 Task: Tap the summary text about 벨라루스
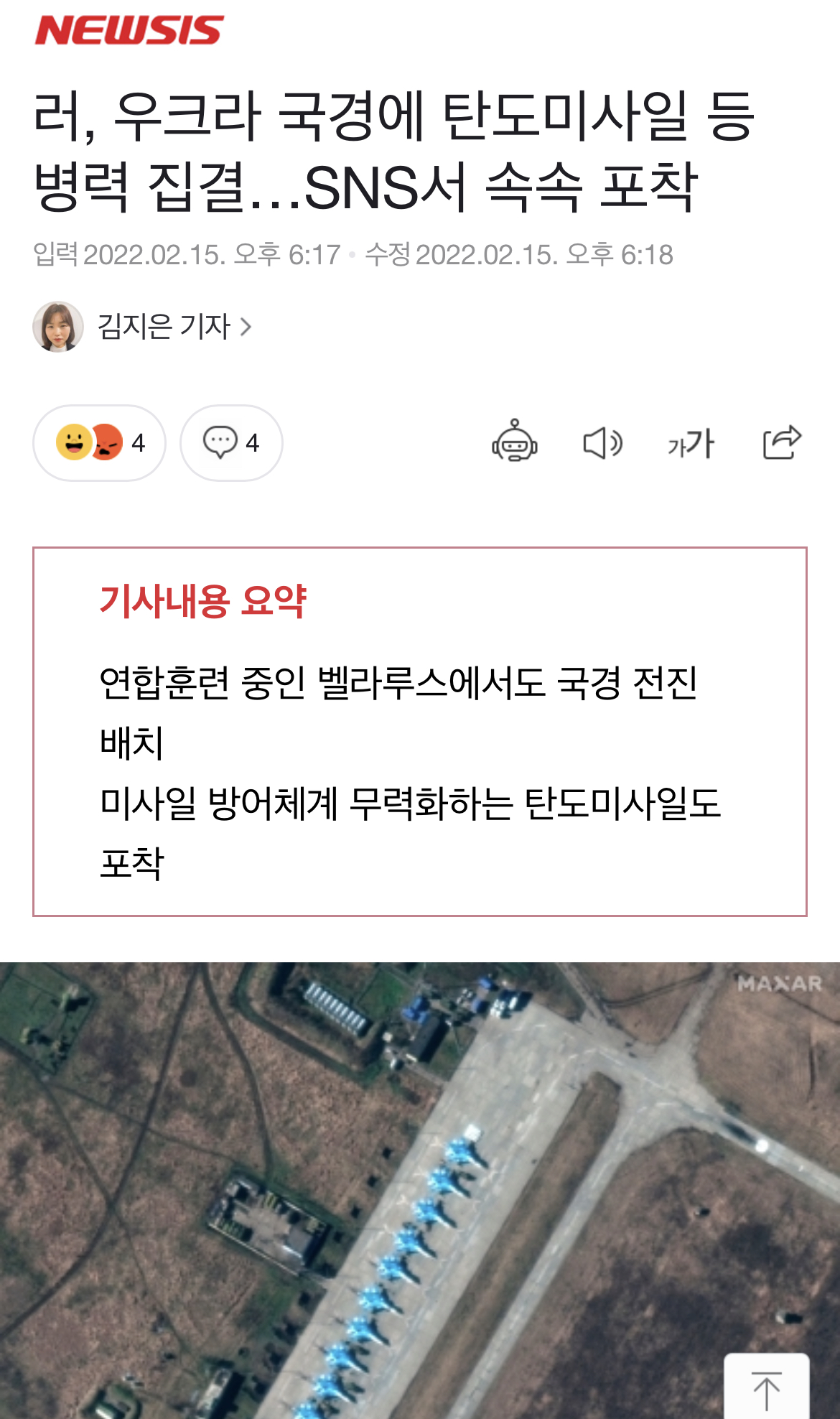click(x=398, y=712)
